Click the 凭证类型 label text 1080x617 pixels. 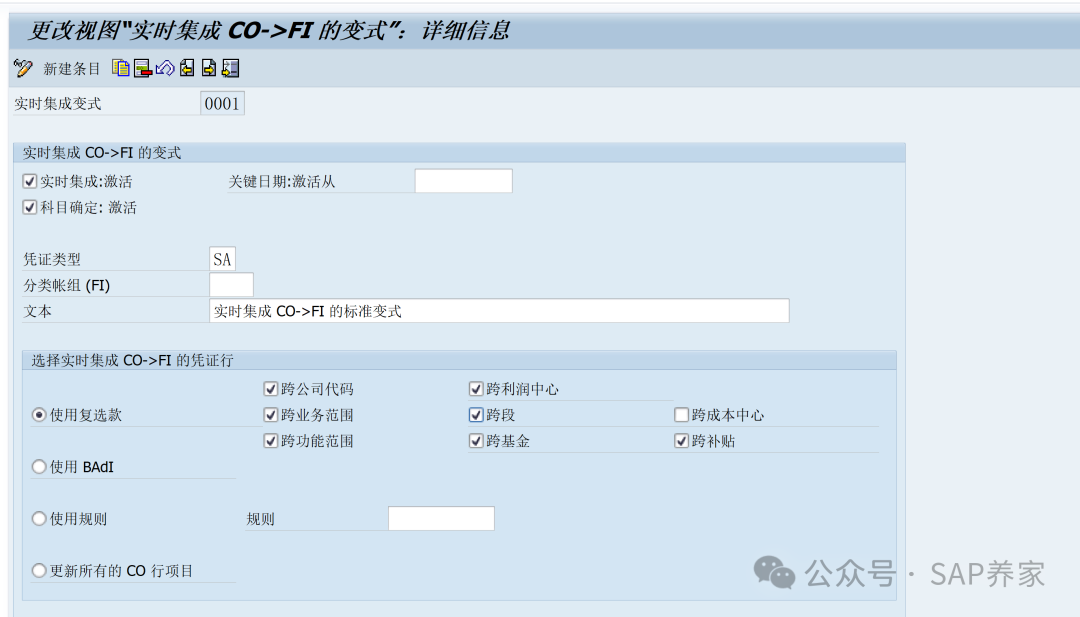click(x=52, y=260)
